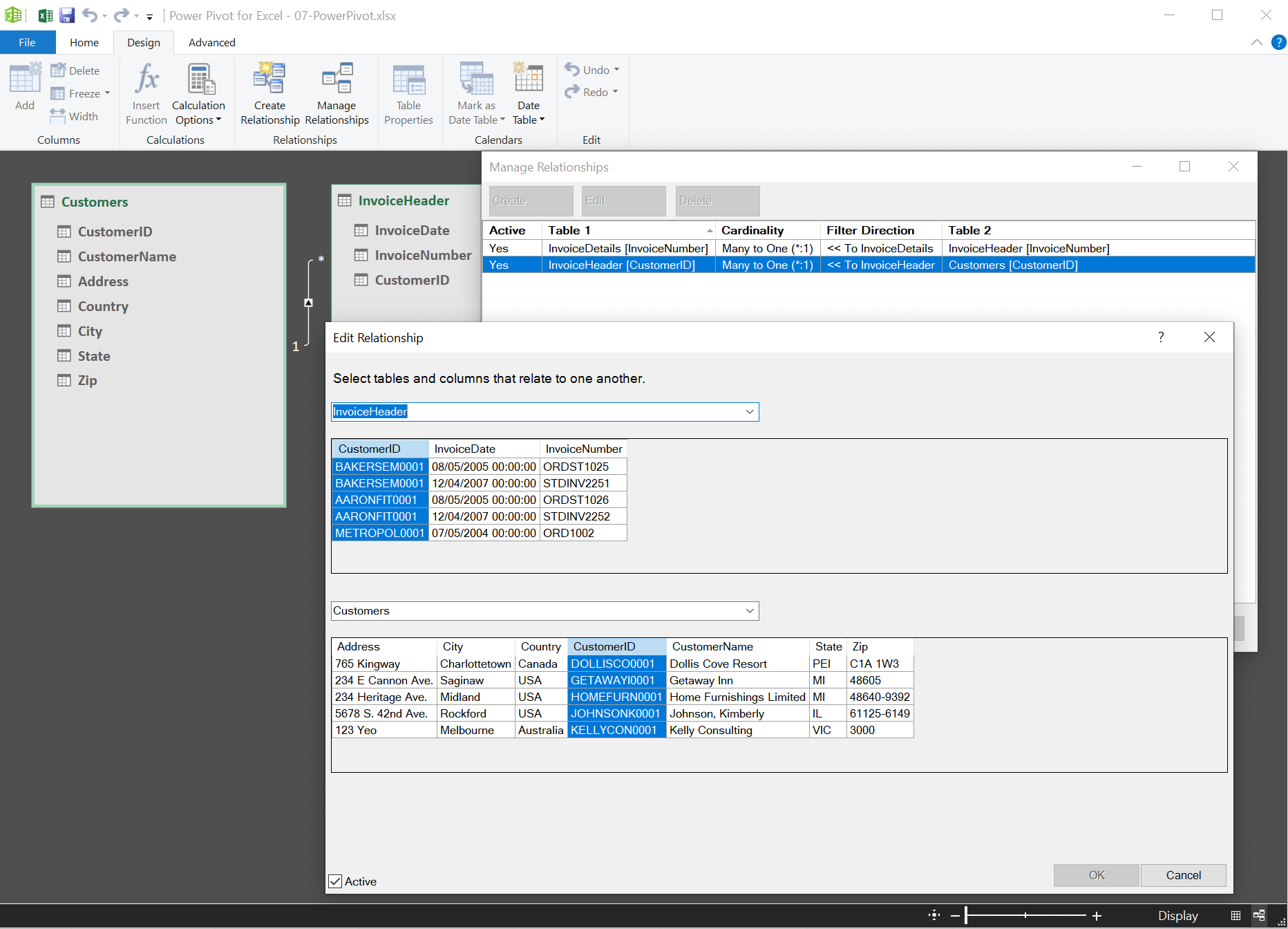This screenshot has height=929, width=1288.
Task: Select the Zip field in Customers diagram
Action: (87, 380)
